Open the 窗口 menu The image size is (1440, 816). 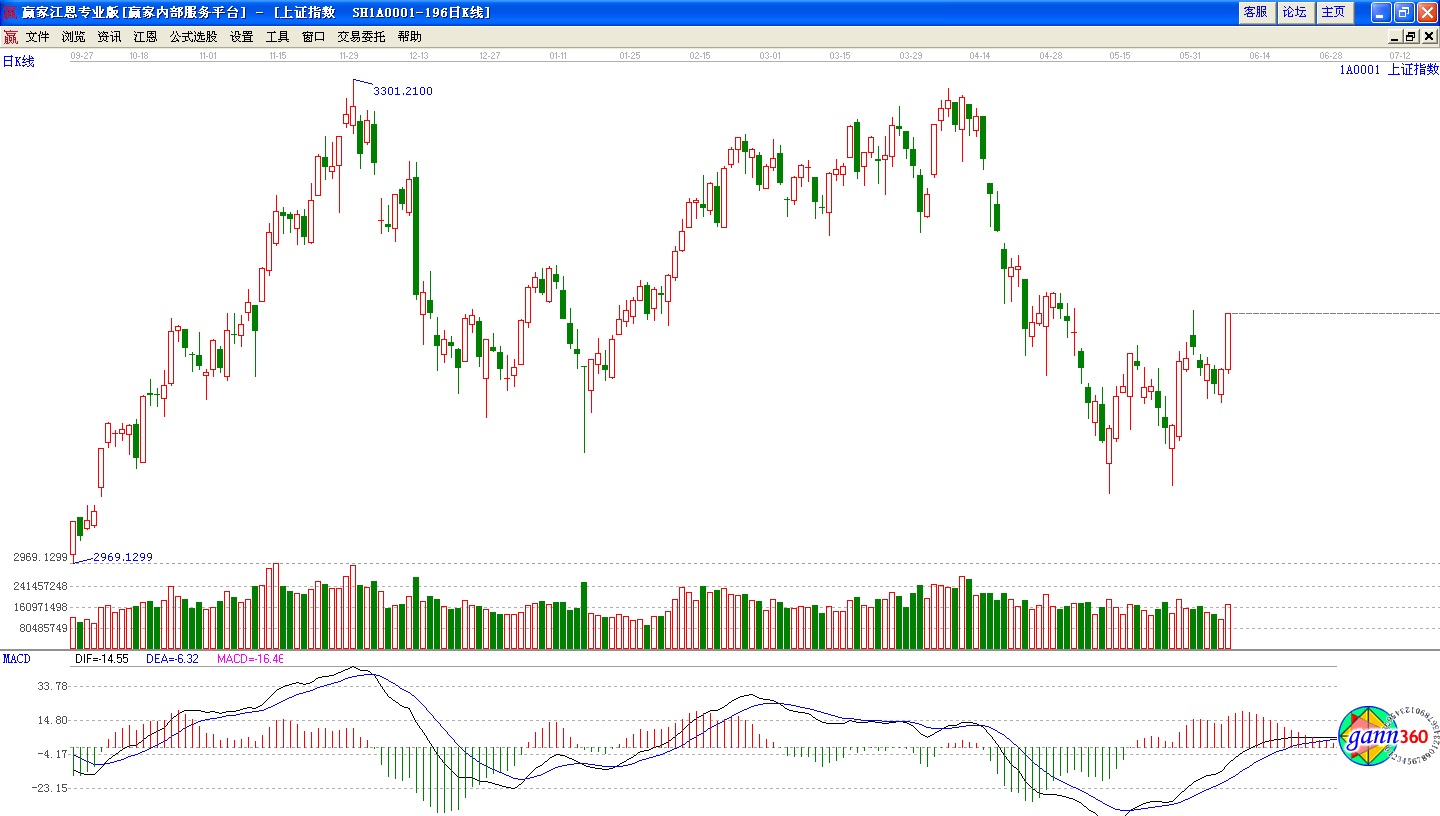pos(314,37)
